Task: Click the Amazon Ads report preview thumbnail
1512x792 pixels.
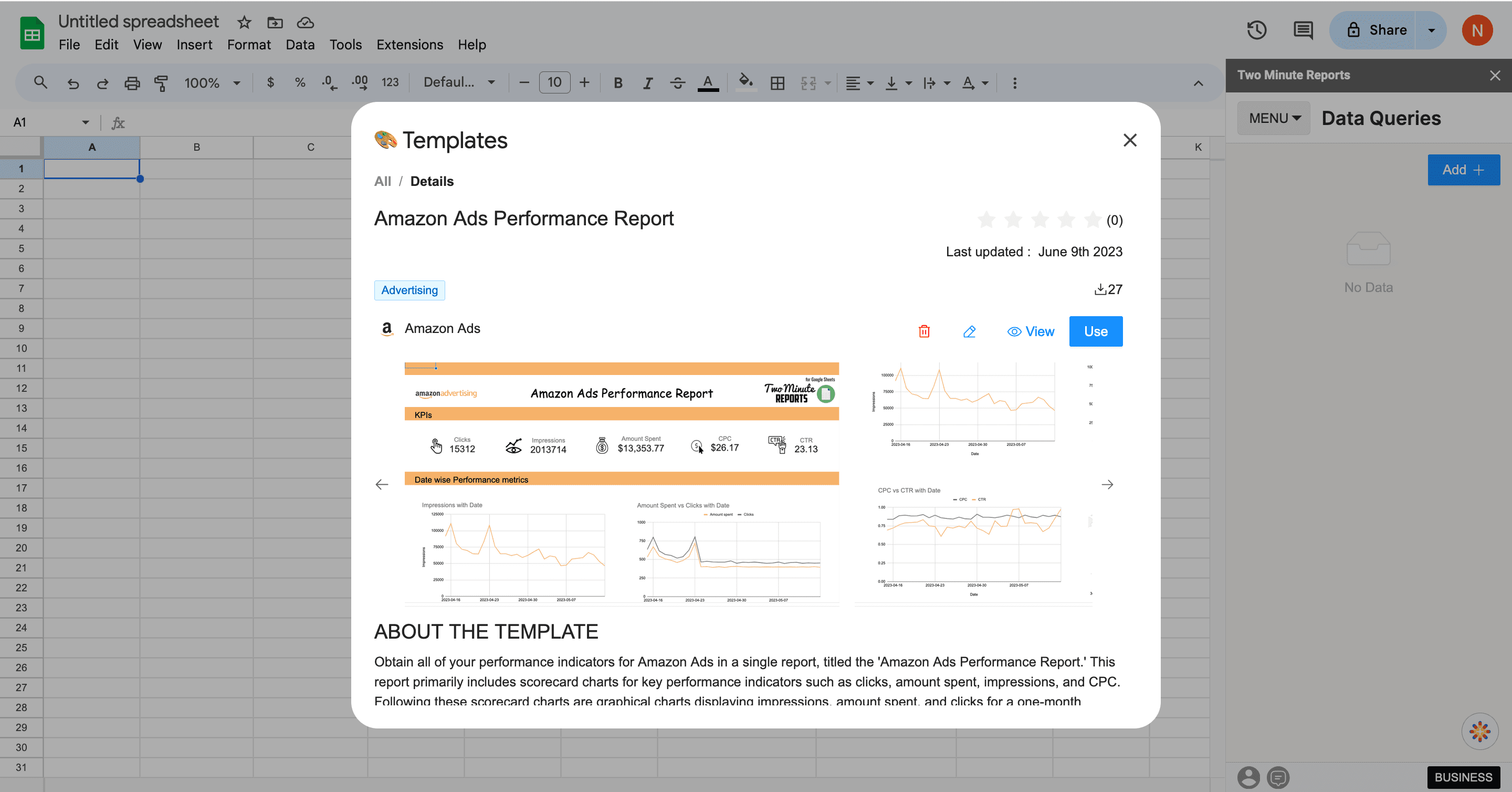Action: coord(621,483)
